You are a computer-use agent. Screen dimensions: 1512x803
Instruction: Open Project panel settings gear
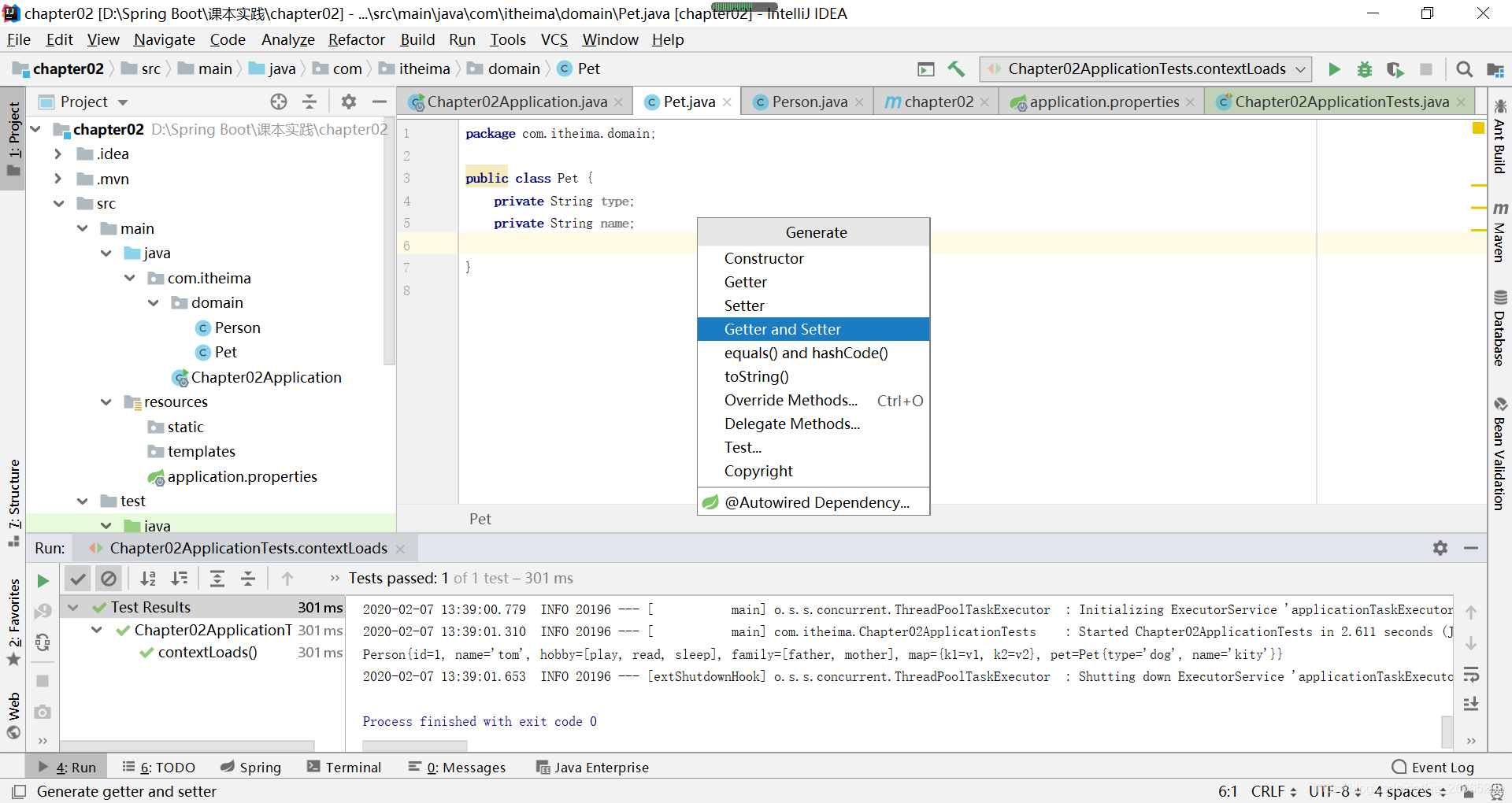tap(349, 102)
